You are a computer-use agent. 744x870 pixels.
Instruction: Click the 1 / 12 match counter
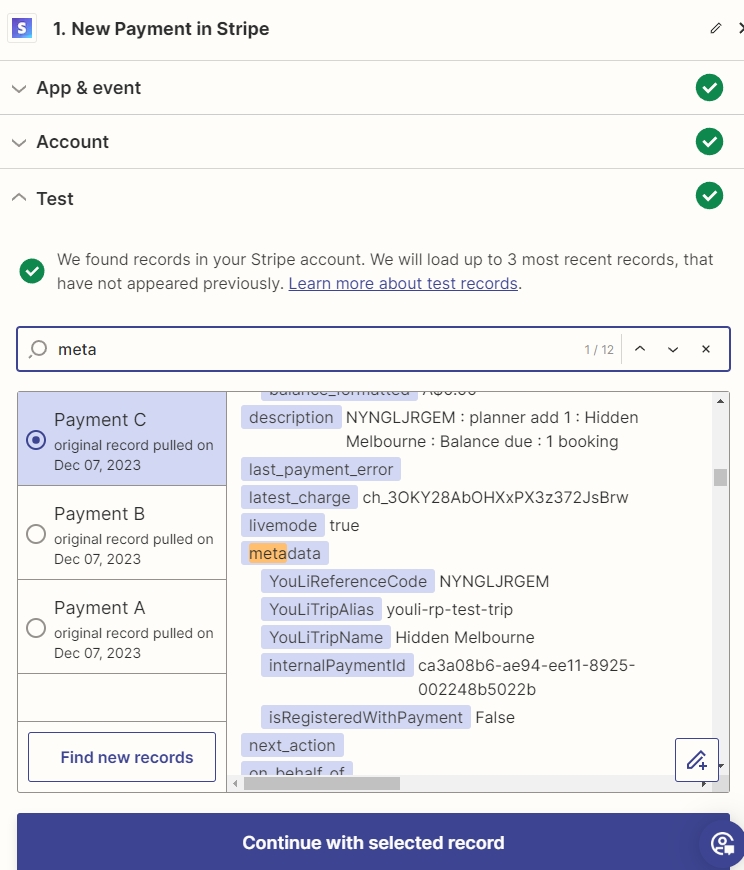pos(599,350)
